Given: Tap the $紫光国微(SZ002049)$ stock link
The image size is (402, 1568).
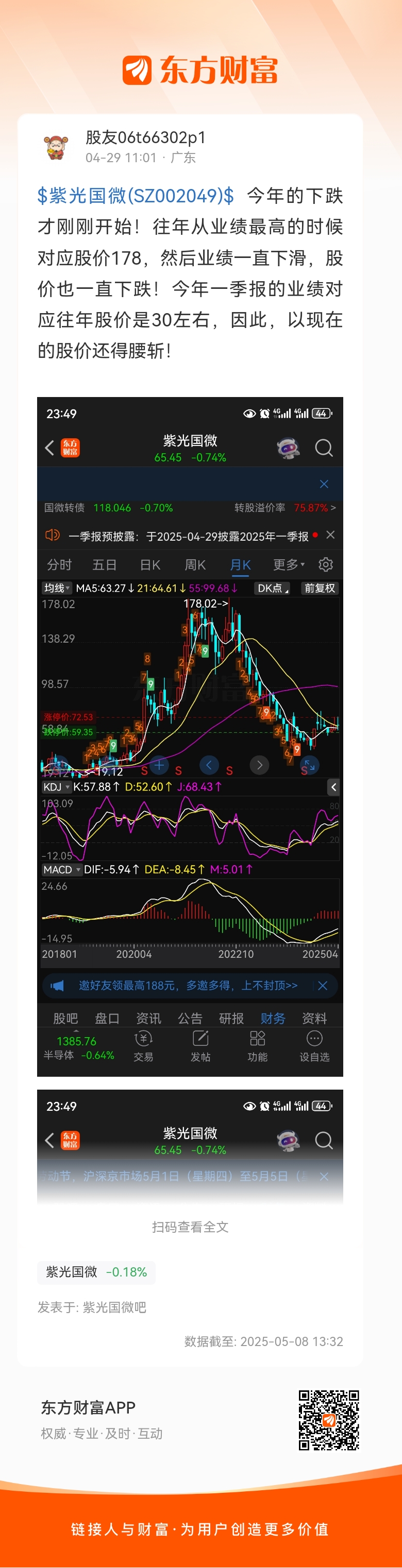Looking at the screenshot, I should 135,195.
